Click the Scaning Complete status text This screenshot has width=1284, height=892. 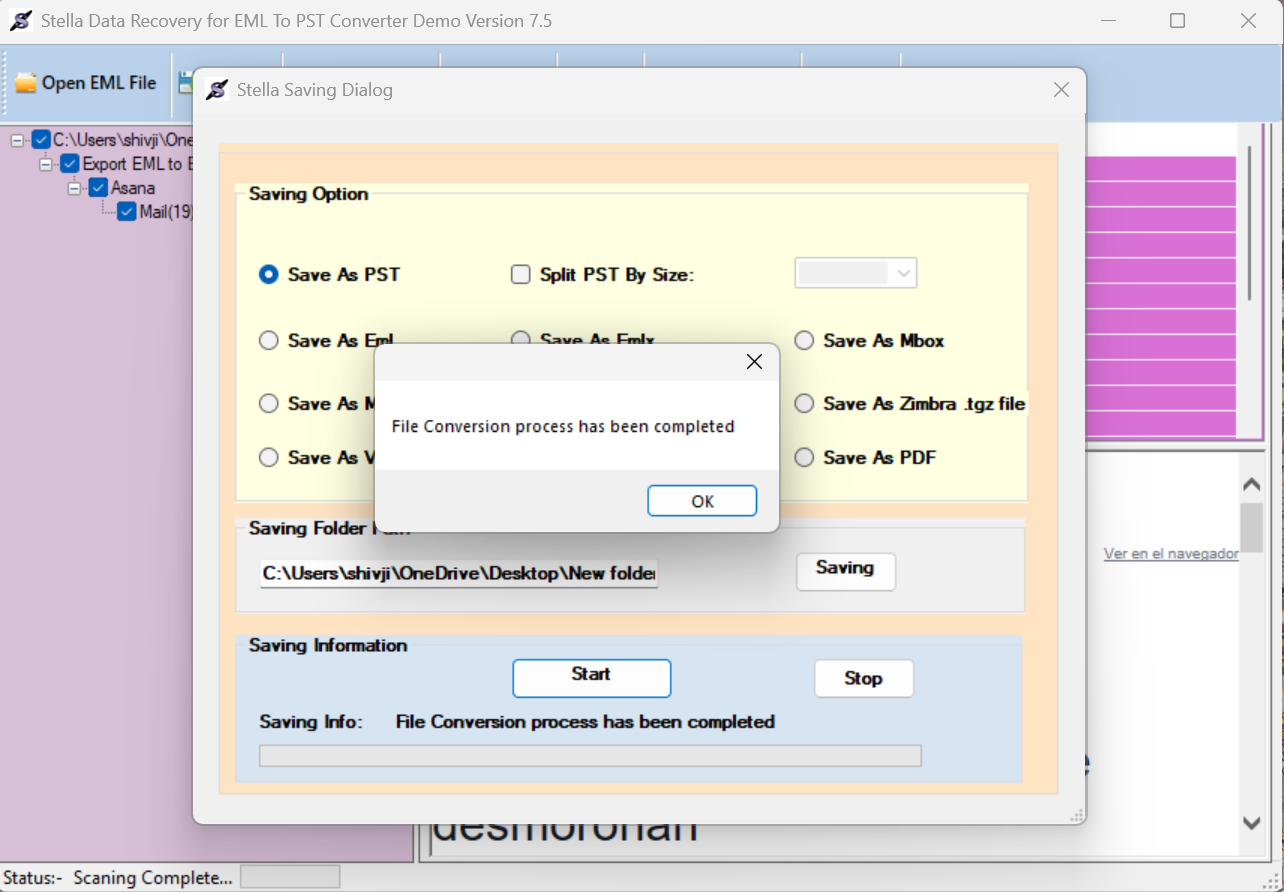click(153, 878)
